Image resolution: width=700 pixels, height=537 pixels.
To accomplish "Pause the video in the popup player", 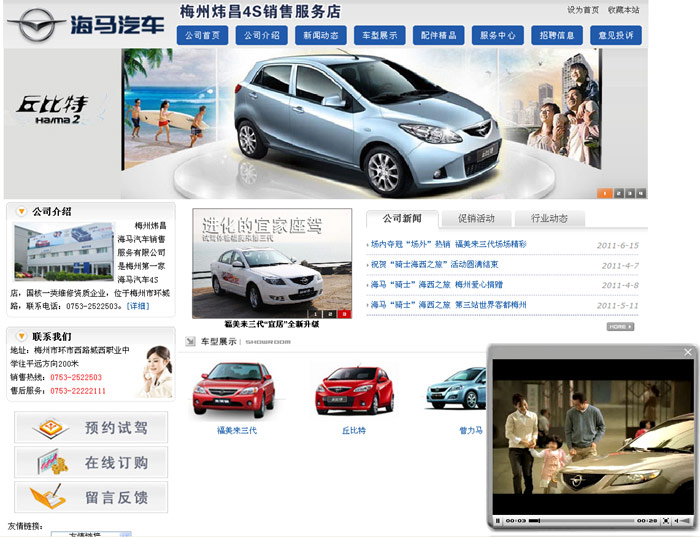I will (498, 521).
